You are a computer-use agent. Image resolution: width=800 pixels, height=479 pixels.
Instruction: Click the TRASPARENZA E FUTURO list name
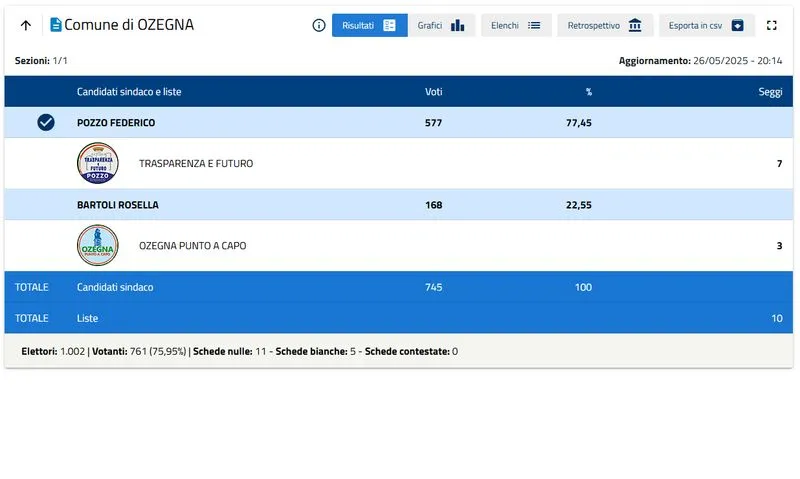coord(196,163)
